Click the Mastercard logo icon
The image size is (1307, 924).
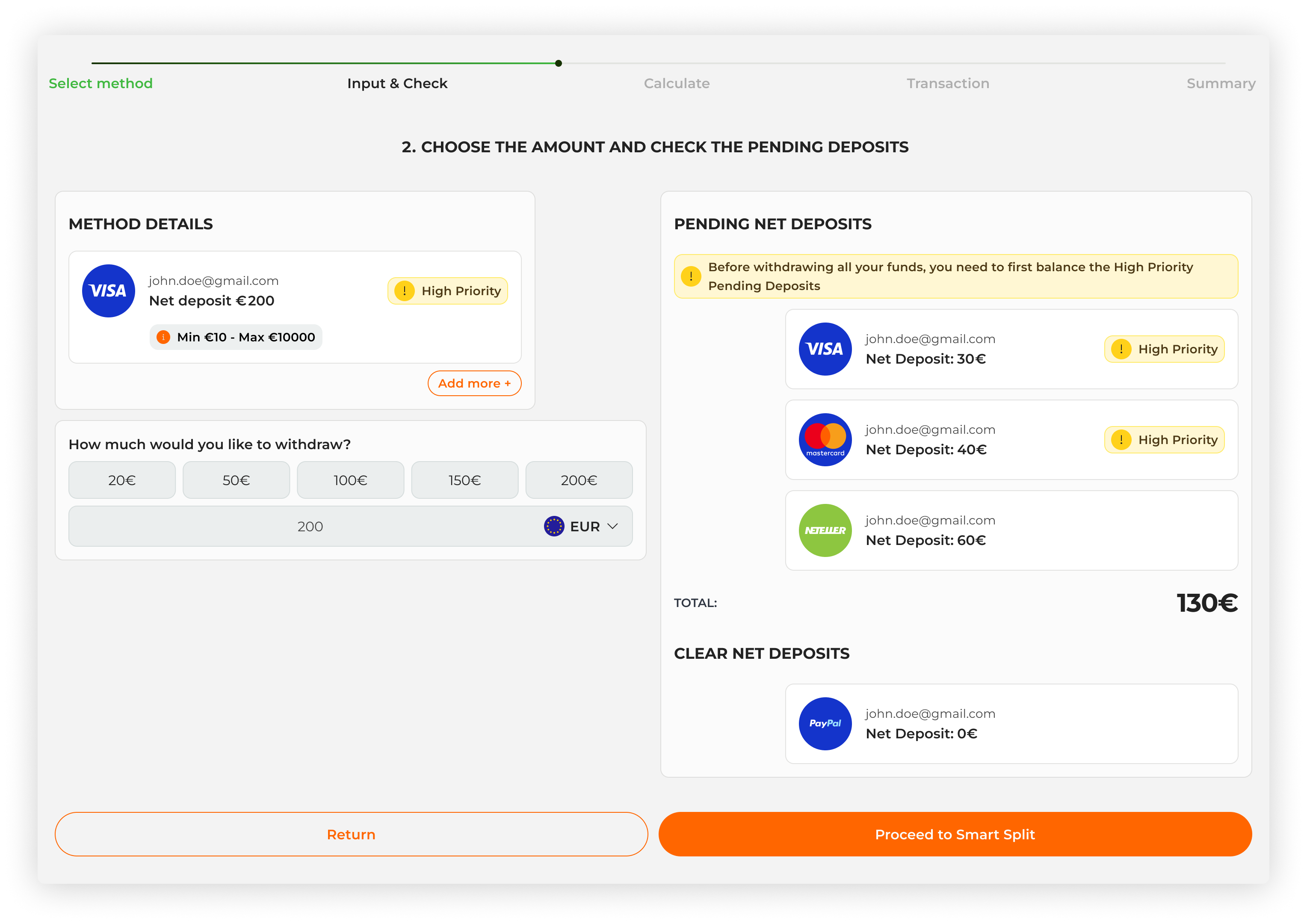[825, 439]
